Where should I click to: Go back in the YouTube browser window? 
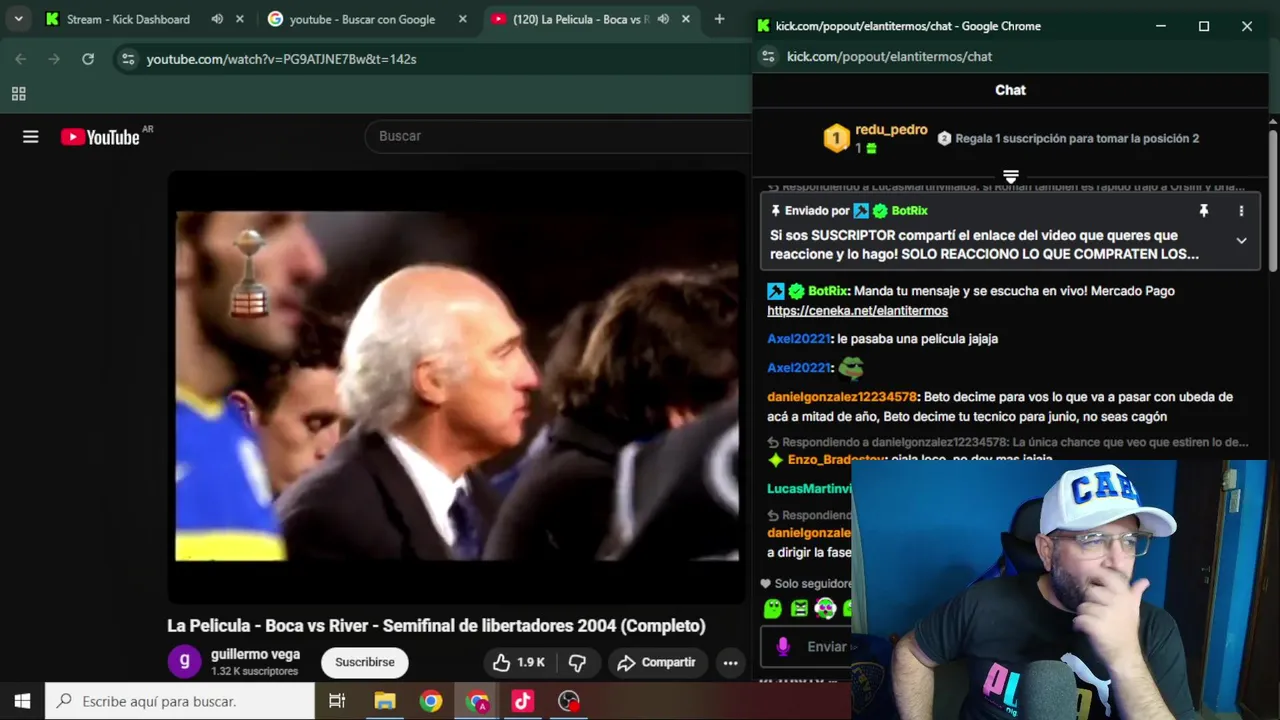(x=21, y=59)
